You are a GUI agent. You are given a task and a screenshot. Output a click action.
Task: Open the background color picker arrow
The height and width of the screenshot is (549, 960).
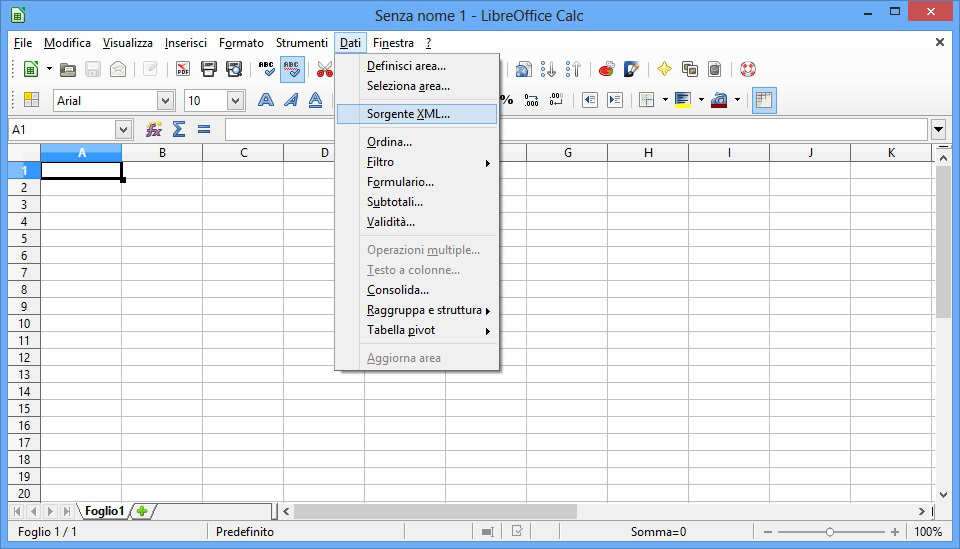click(x=701, y=100)
